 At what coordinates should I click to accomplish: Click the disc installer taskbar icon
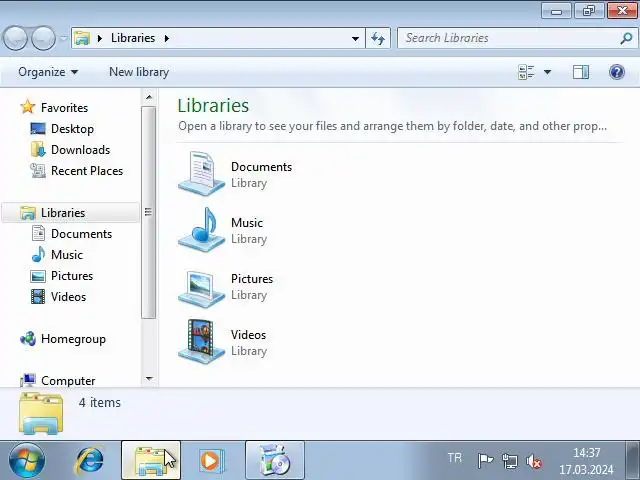pos(275,460)
